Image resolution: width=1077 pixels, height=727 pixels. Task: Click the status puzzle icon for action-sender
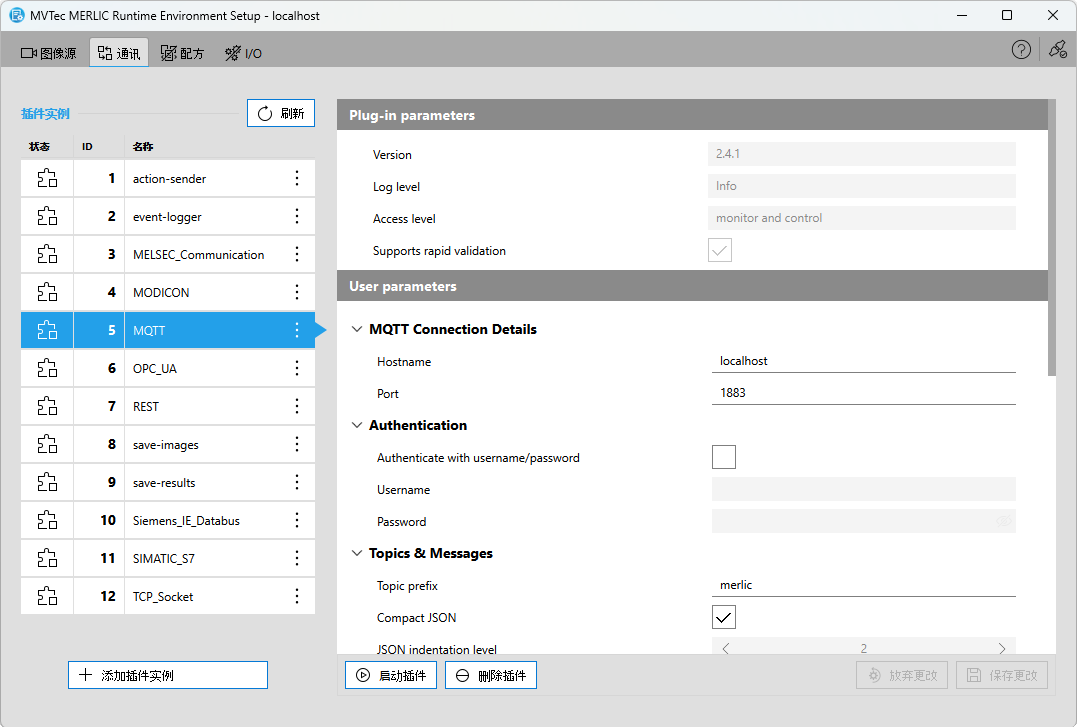47,179
